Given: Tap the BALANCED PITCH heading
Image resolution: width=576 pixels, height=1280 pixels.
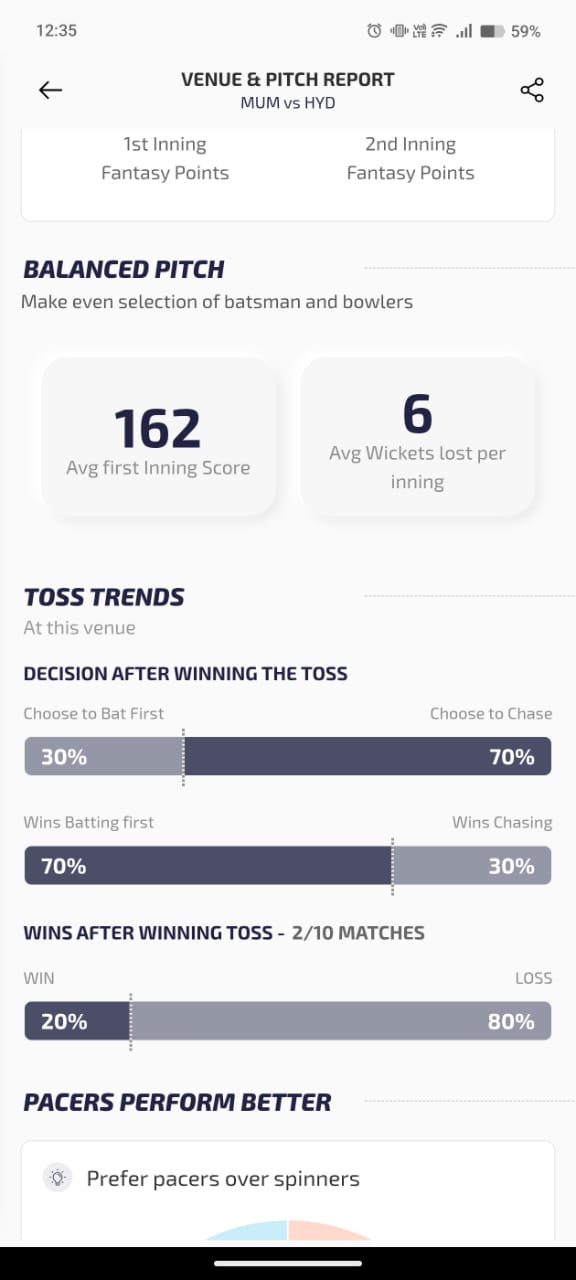Looking at the screenshot, I should [124, 269].
